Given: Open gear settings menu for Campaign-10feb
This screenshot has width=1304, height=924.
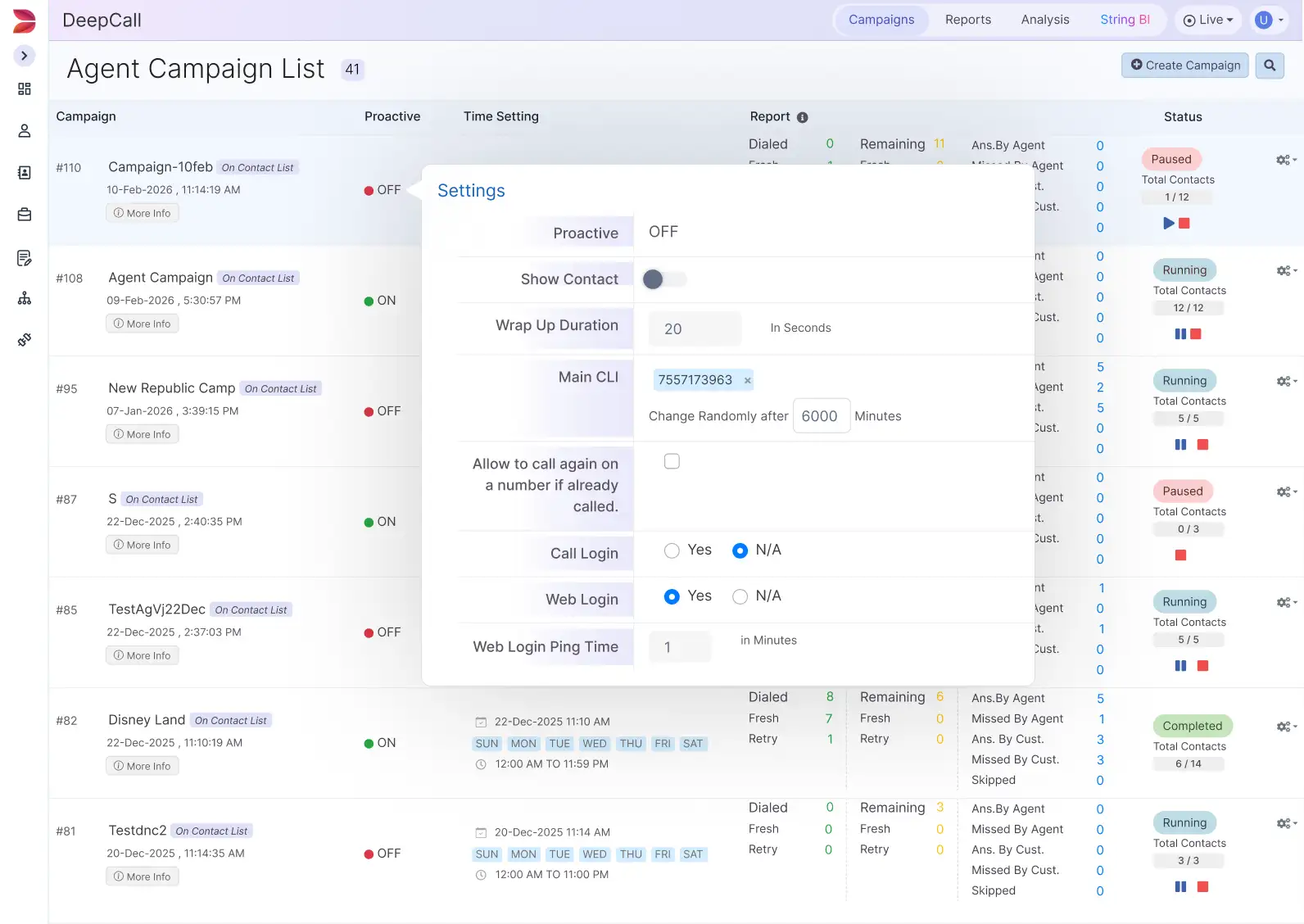Looking at the screenshot, I should pos(1286,160).
